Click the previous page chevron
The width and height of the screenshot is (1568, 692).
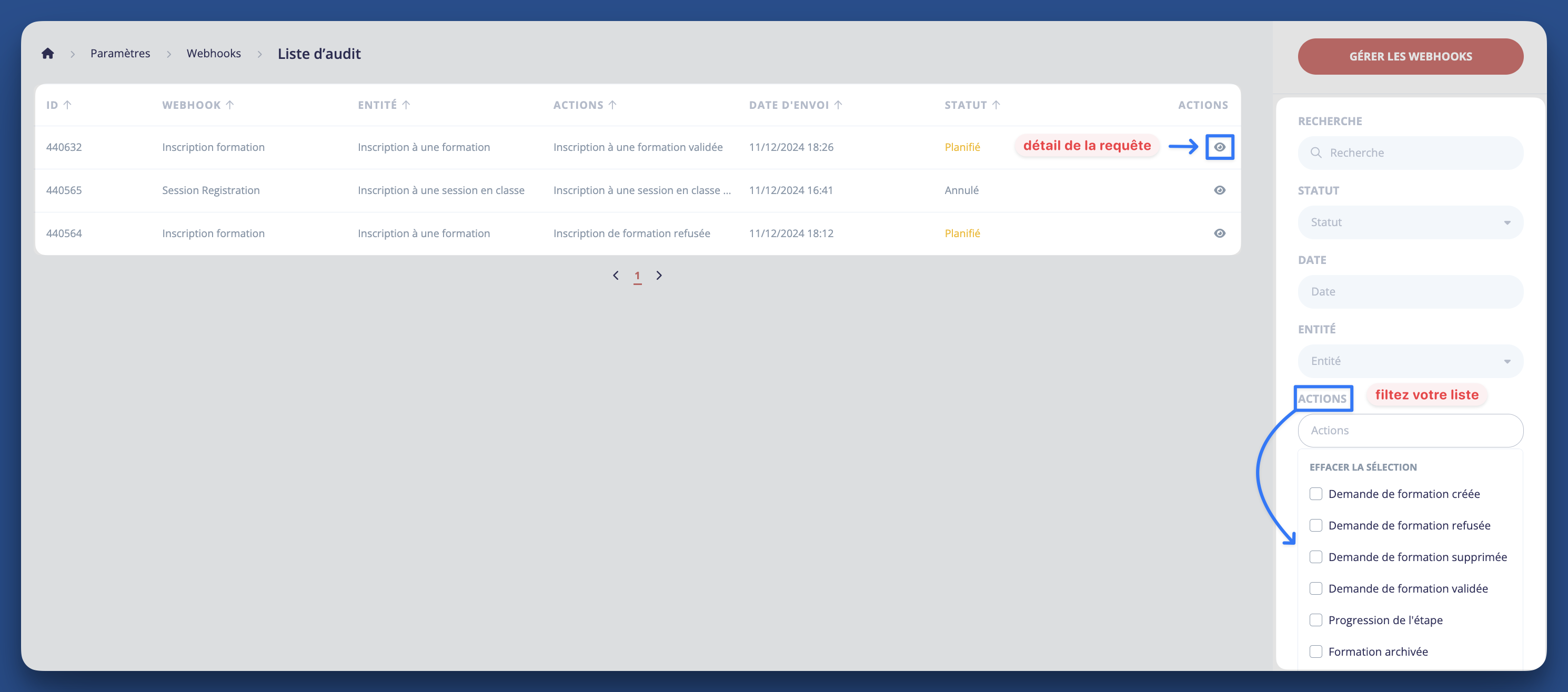616,275
